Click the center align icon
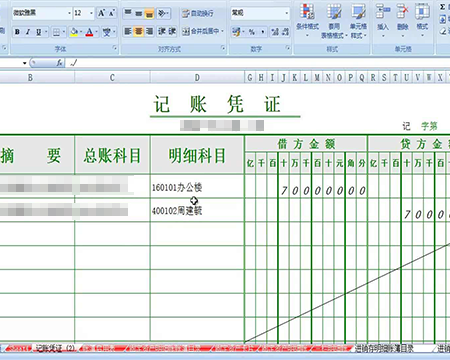The width and height of the screenshot is (450, 360). coord(139,32)
